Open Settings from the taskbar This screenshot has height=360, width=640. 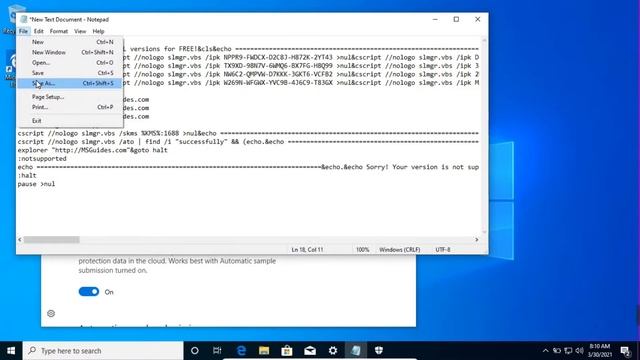coord(333,351)
